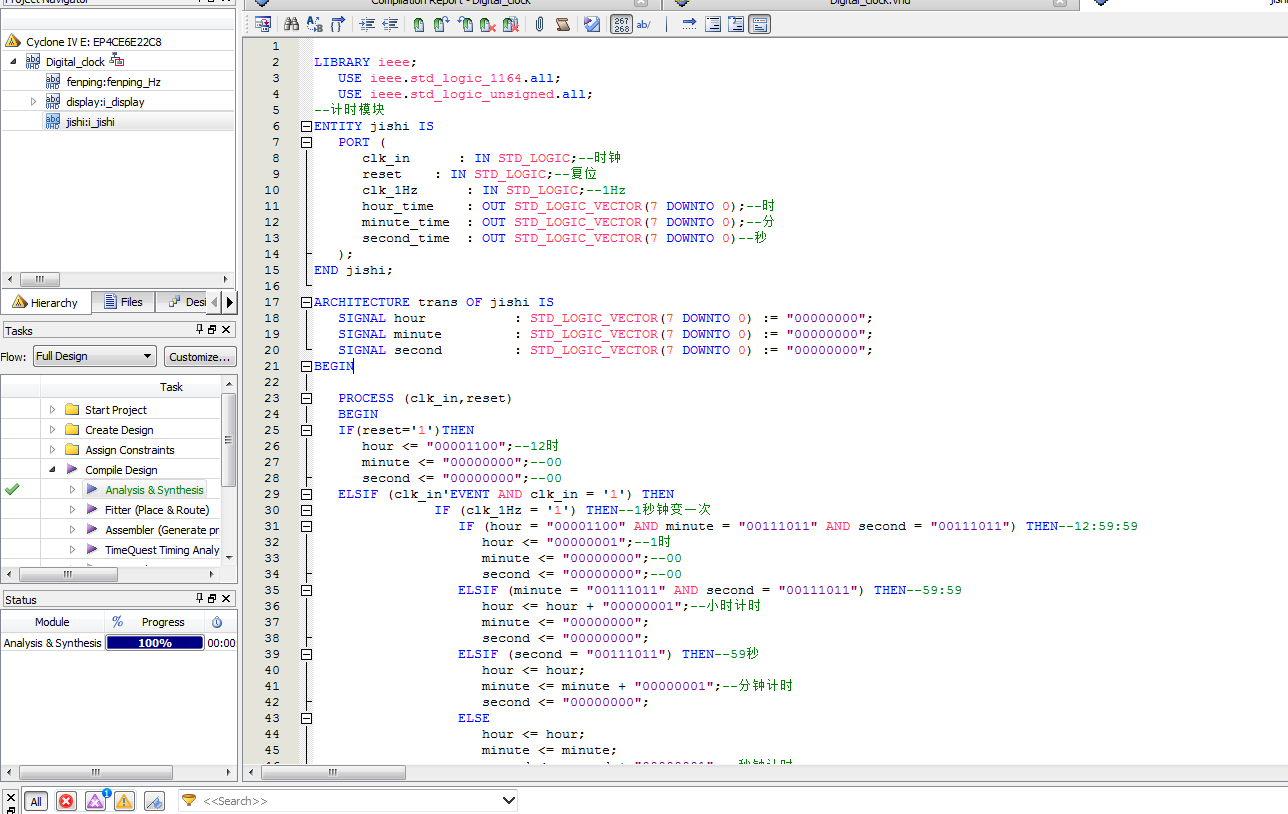Image resolution: width=1288 pixels, height=814 pixels.
Task: Open the Flow Full Design dropdown
Action: coord(95,356)
